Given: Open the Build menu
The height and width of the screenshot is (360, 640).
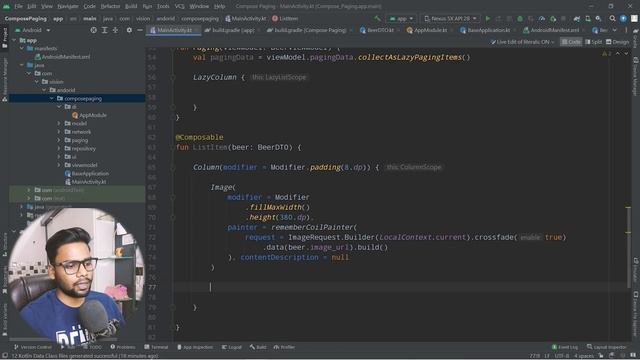Looking at the screenshot, I should (x=131, y=6).
